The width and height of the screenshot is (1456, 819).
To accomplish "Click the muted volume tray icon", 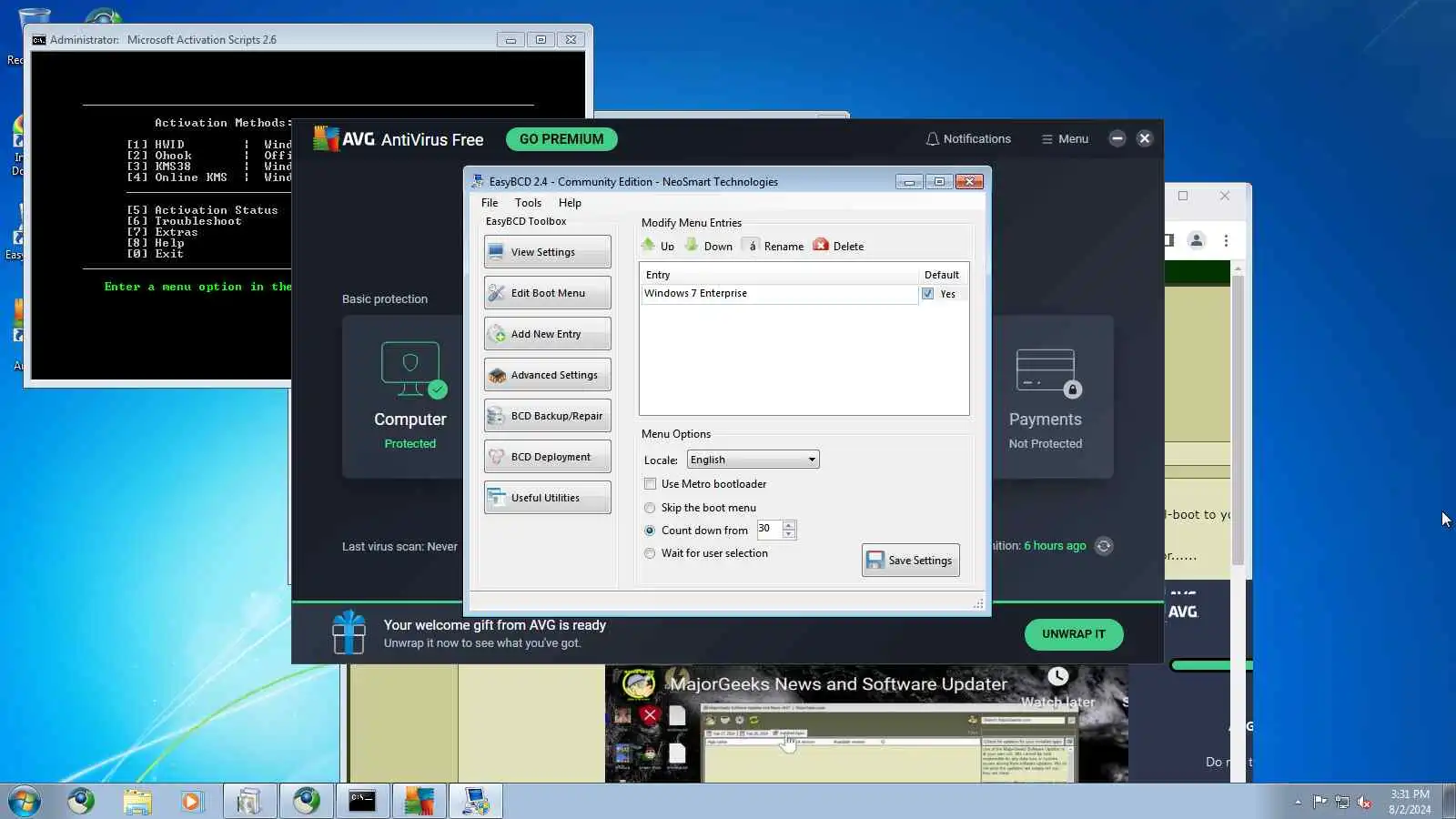I will click(1364, 802).
